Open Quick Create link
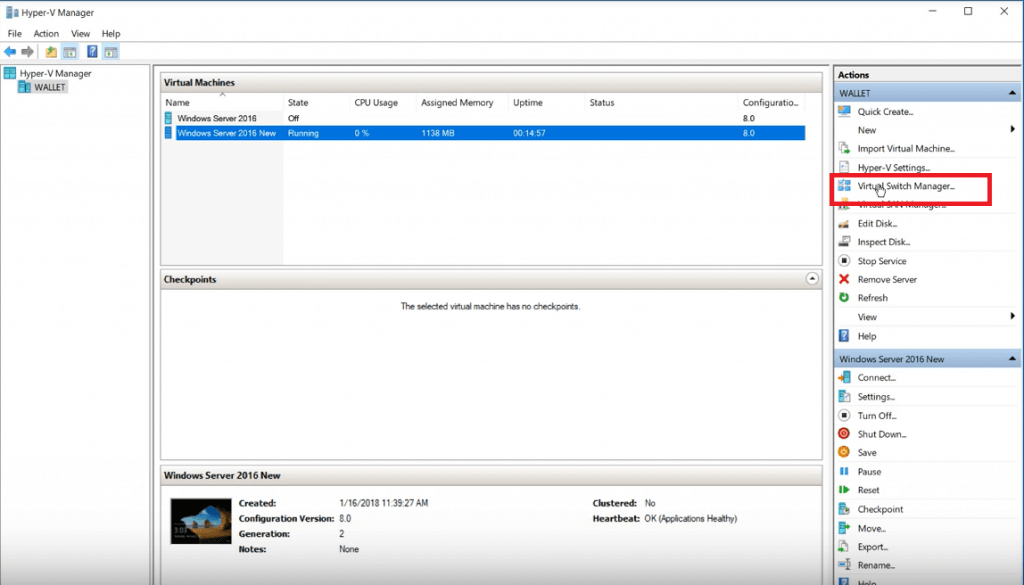Image resolution: width=1024 pixels, height=585 pixels. pyautogui.click(x=886, y=112)
